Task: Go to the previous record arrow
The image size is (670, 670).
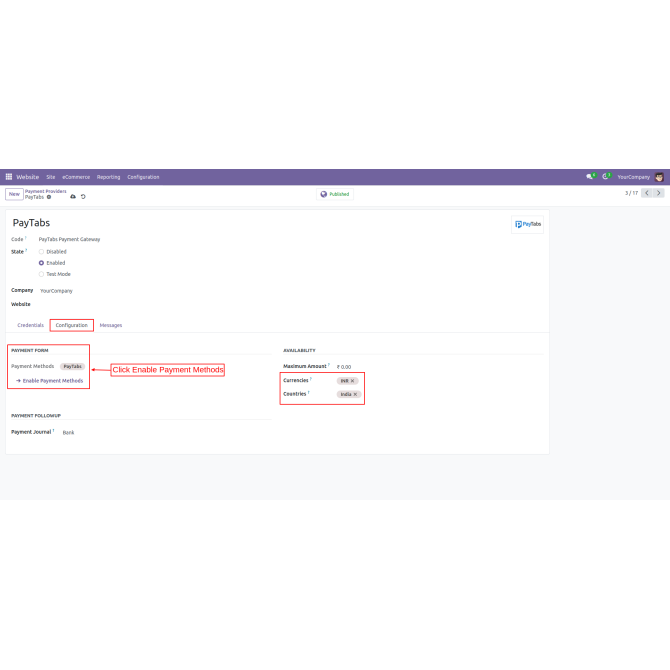Action: tap(647, 193)
